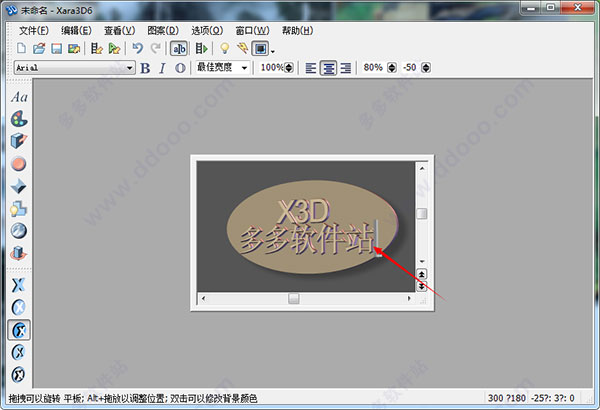This screenshot has height=410, width=600.
Task: Click the Export image icon
Action: pyautogui.click(x=74, y=49)
